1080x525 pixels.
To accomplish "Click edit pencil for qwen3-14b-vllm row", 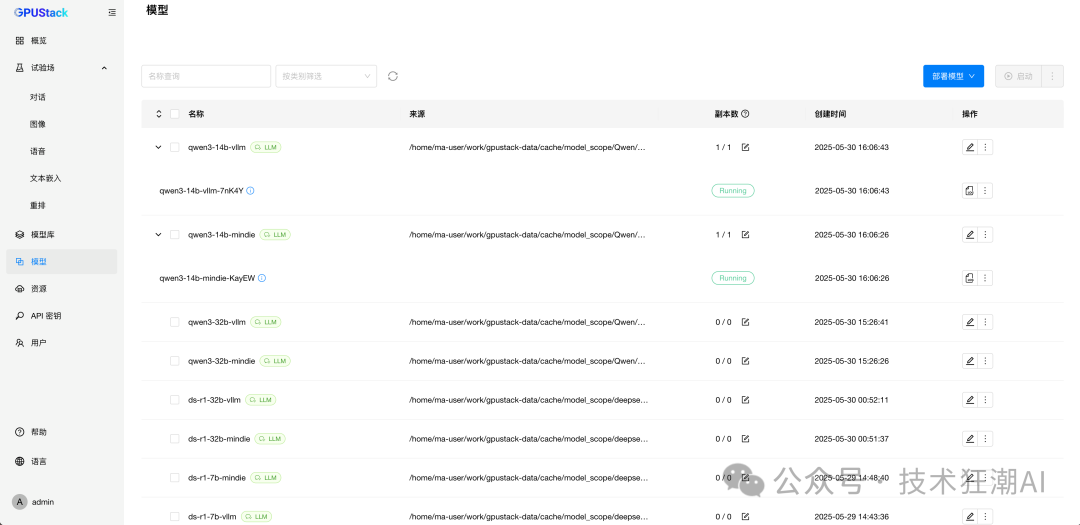I will 970,147.
